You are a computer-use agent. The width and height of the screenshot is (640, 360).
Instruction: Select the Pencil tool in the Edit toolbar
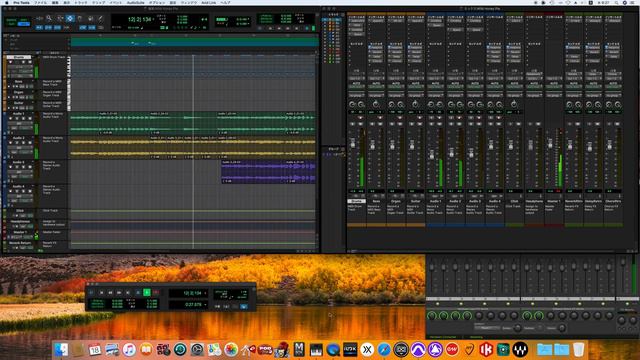[x=100, y=18]
